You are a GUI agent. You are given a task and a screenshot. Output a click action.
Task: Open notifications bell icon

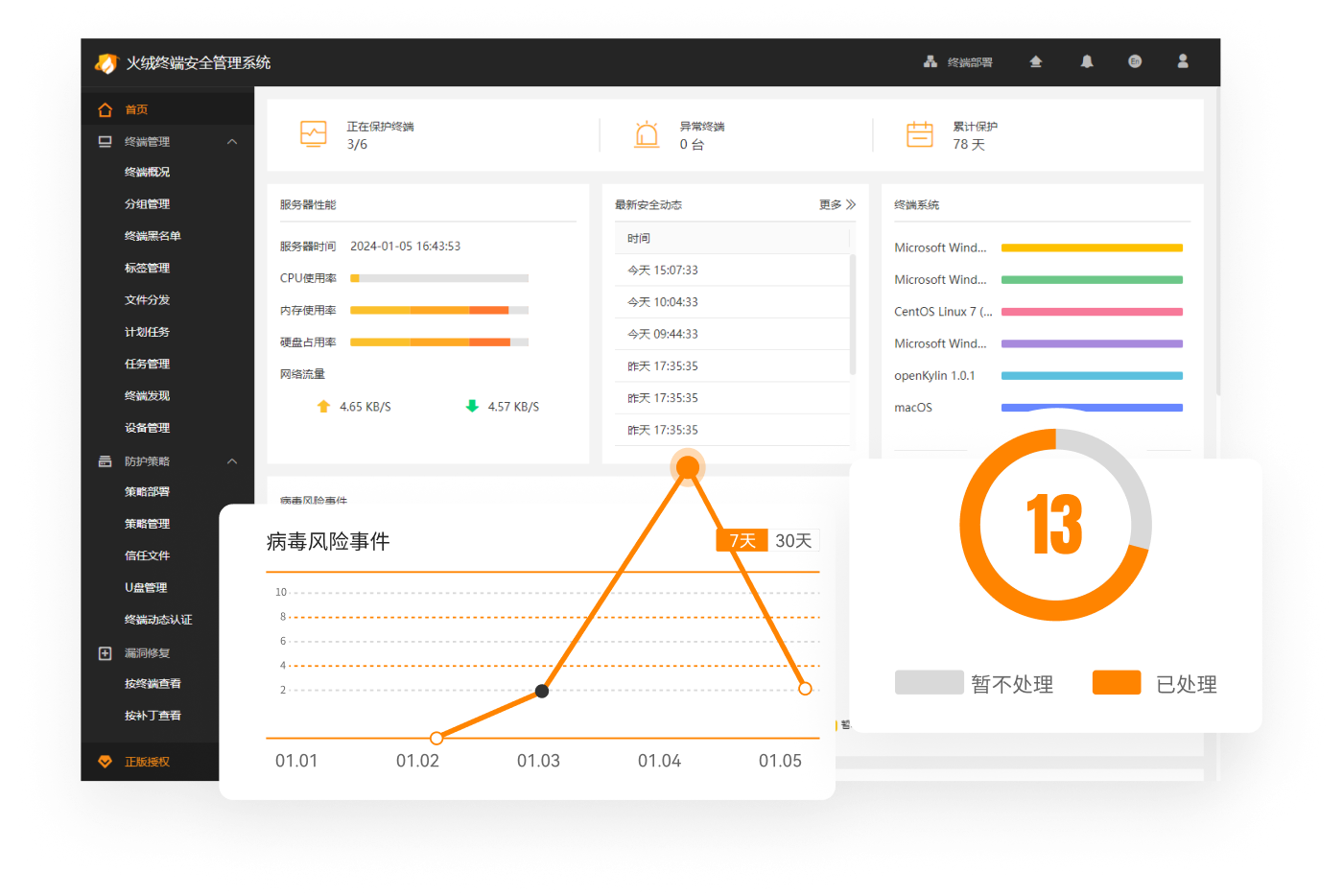coord(1087,61)
